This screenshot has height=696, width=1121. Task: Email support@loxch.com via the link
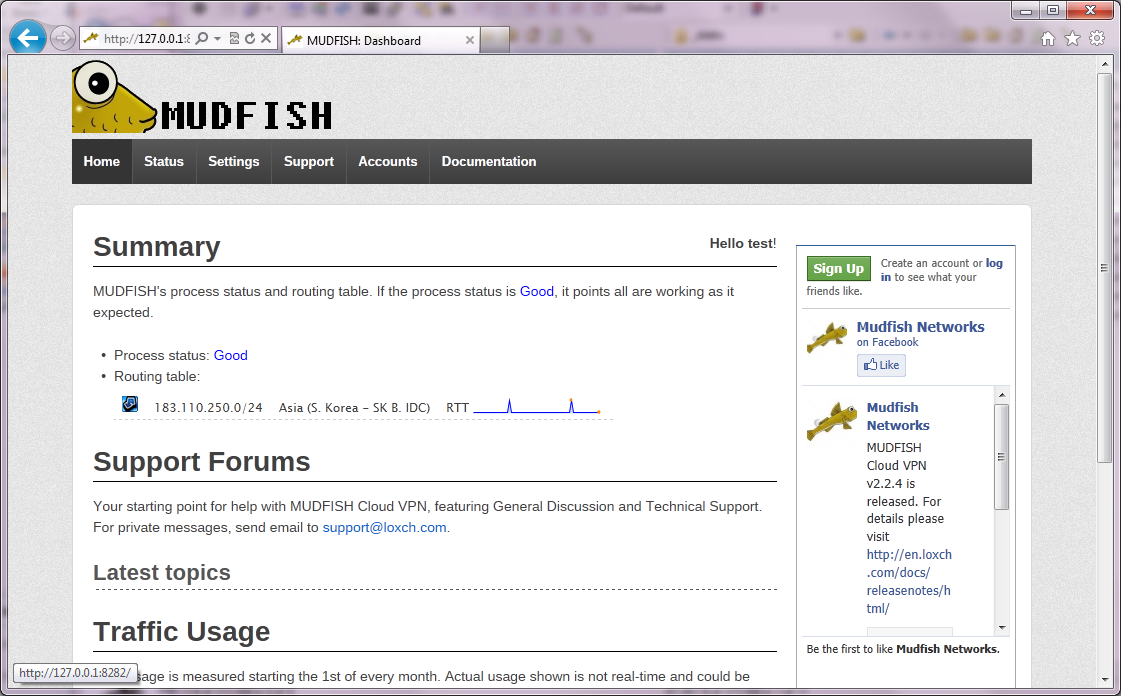point(385,527)
